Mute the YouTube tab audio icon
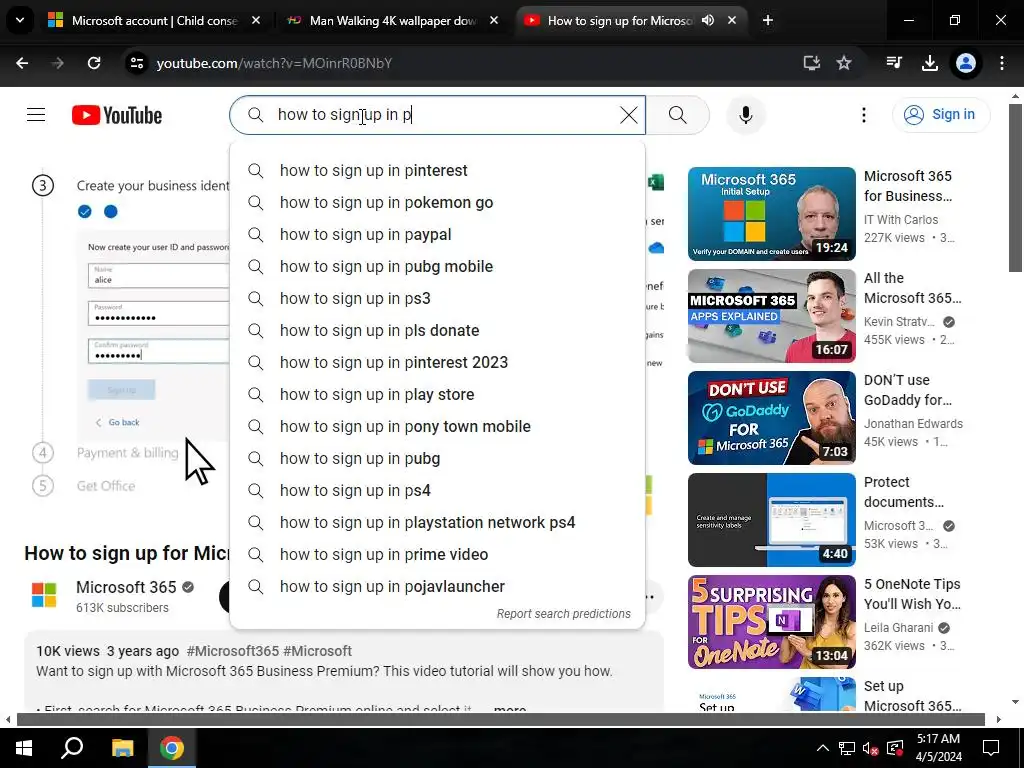The width and height of the screenshot is (1024, 768). pos(708,20)
